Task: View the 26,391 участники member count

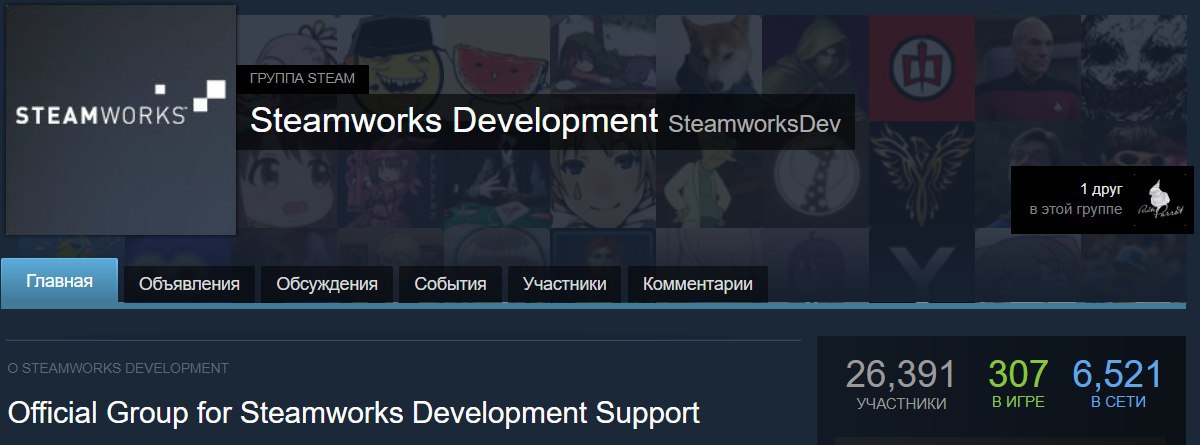Action: (901, 385)
